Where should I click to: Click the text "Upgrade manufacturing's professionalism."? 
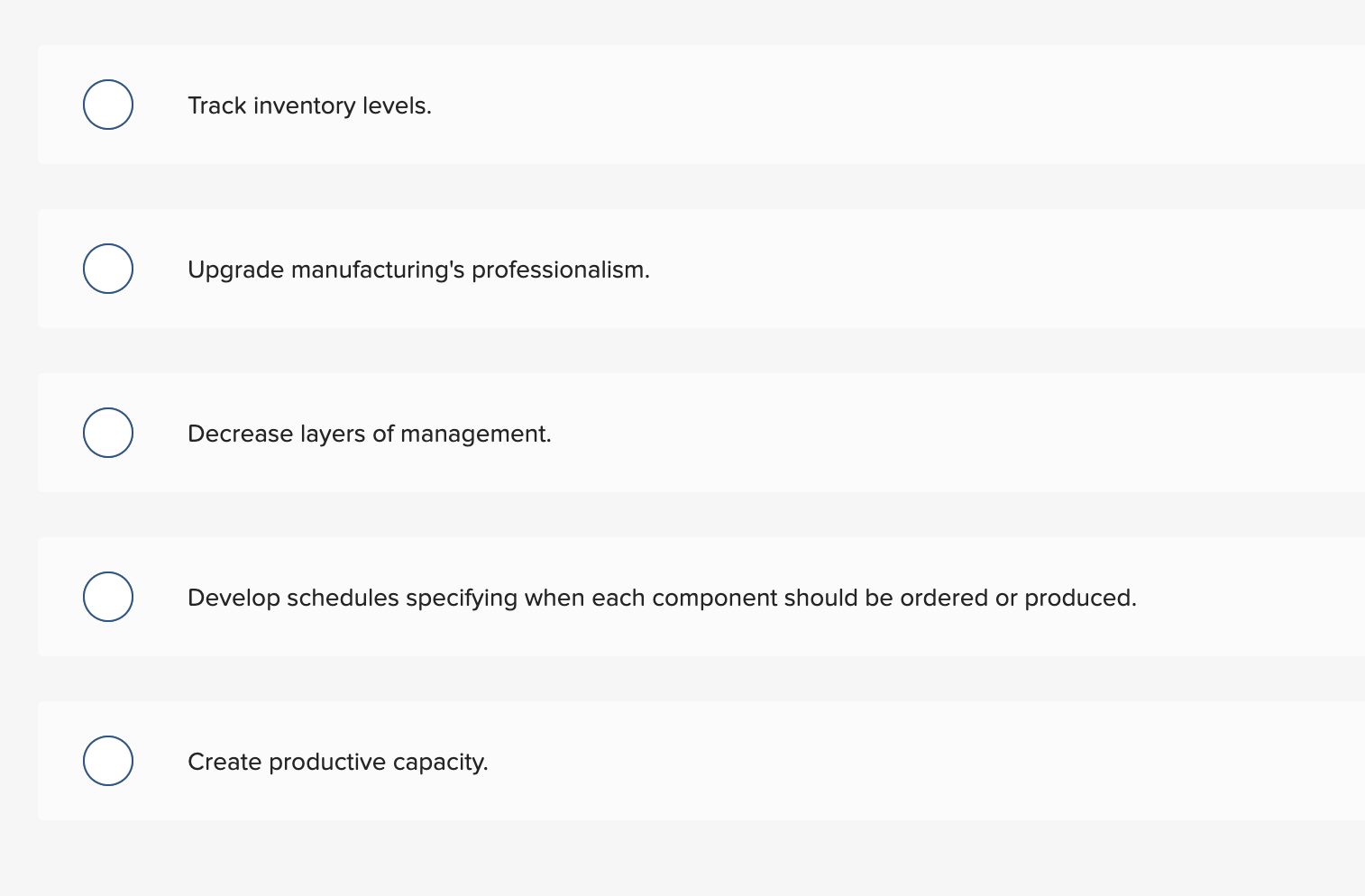tap(418, 269)
